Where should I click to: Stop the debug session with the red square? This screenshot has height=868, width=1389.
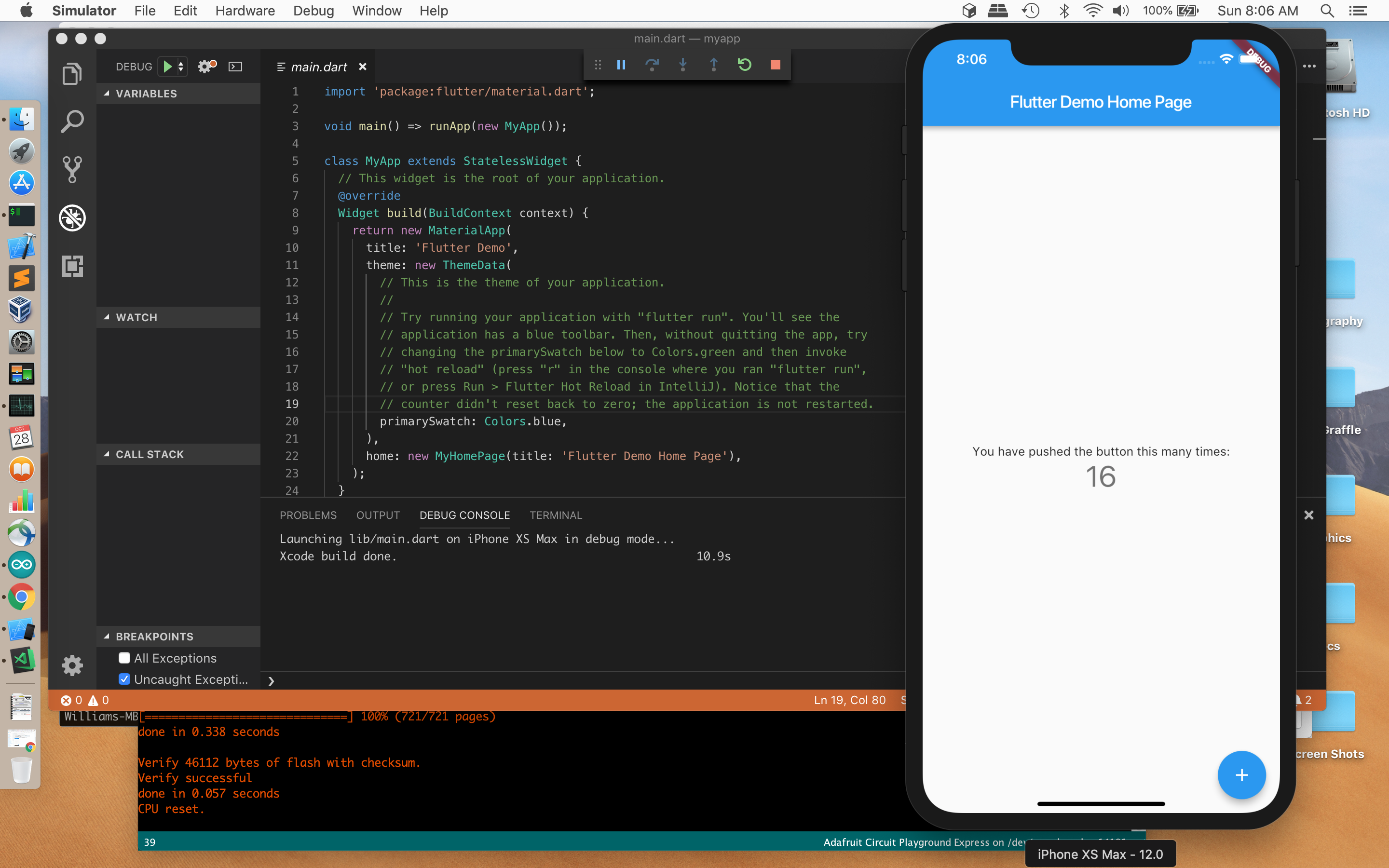(x=776, y=65)
